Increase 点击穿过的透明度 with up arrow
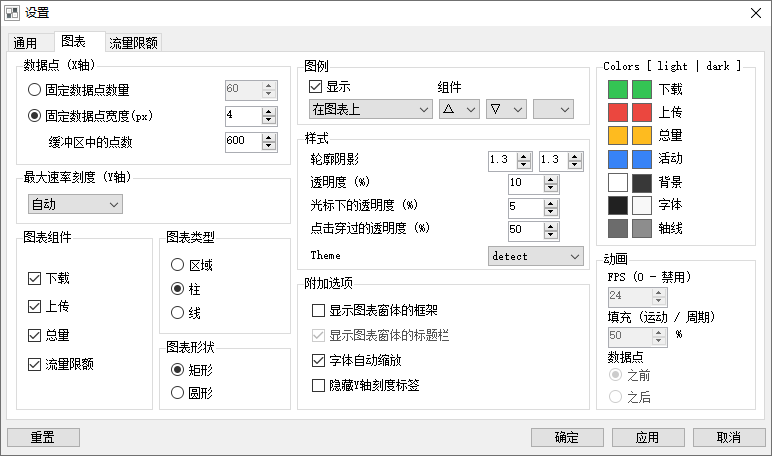The image size is (772, 456). pos(551,227)
